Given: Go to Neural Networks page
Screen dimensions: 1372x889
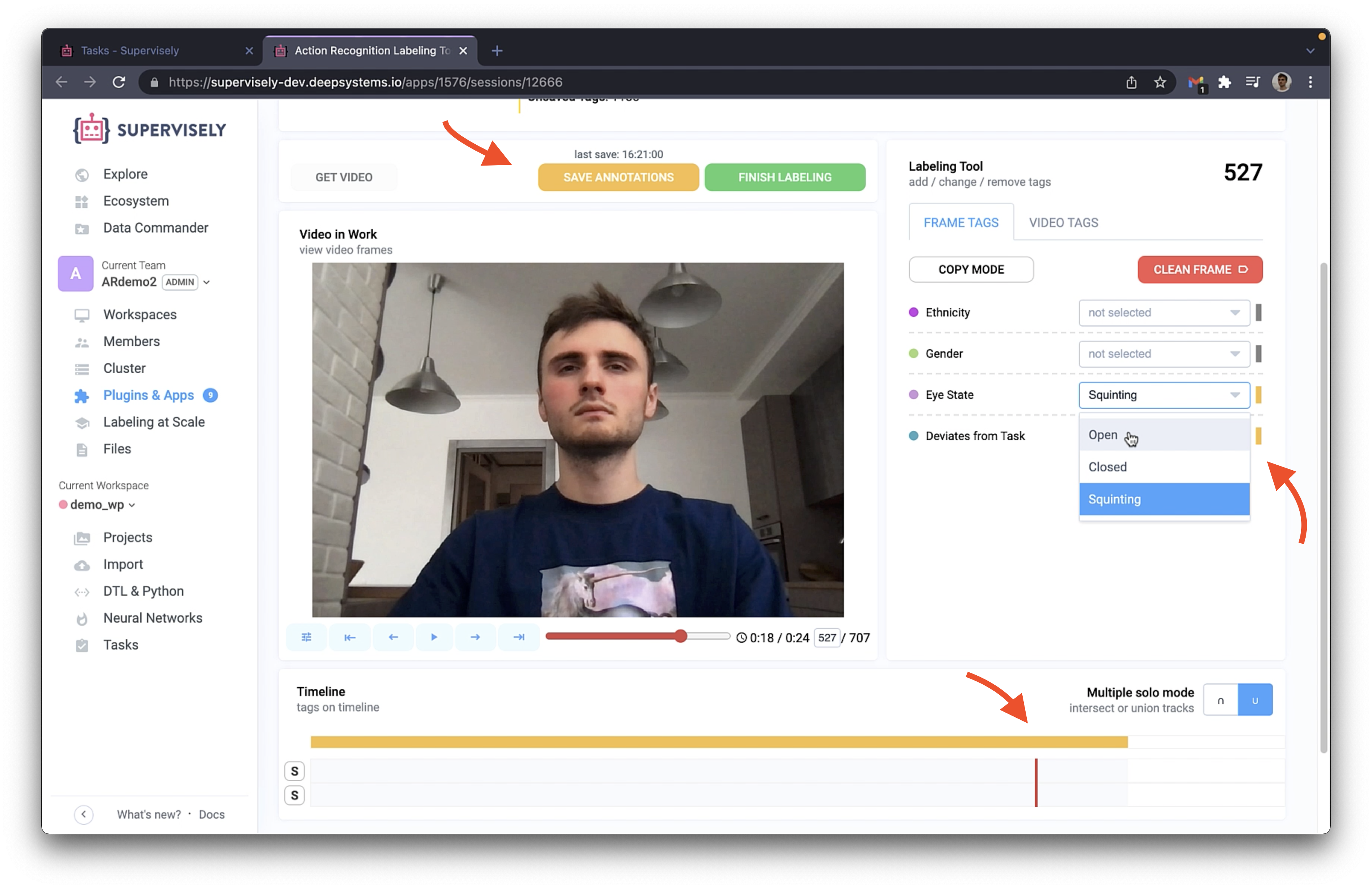Looking at the screenshot, I should pyautogui.click(x=153, y=618).
